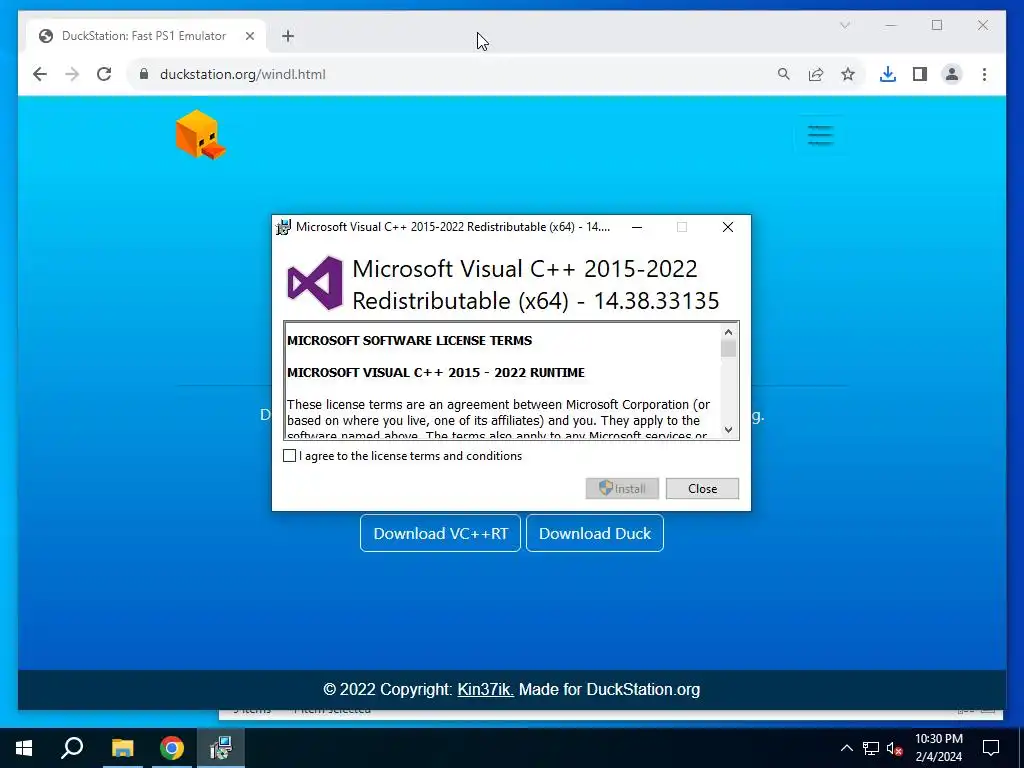Viewport: 1024px width, 768px height.
Task: Click DuckStation duck logo
Action: pos(200,135)
